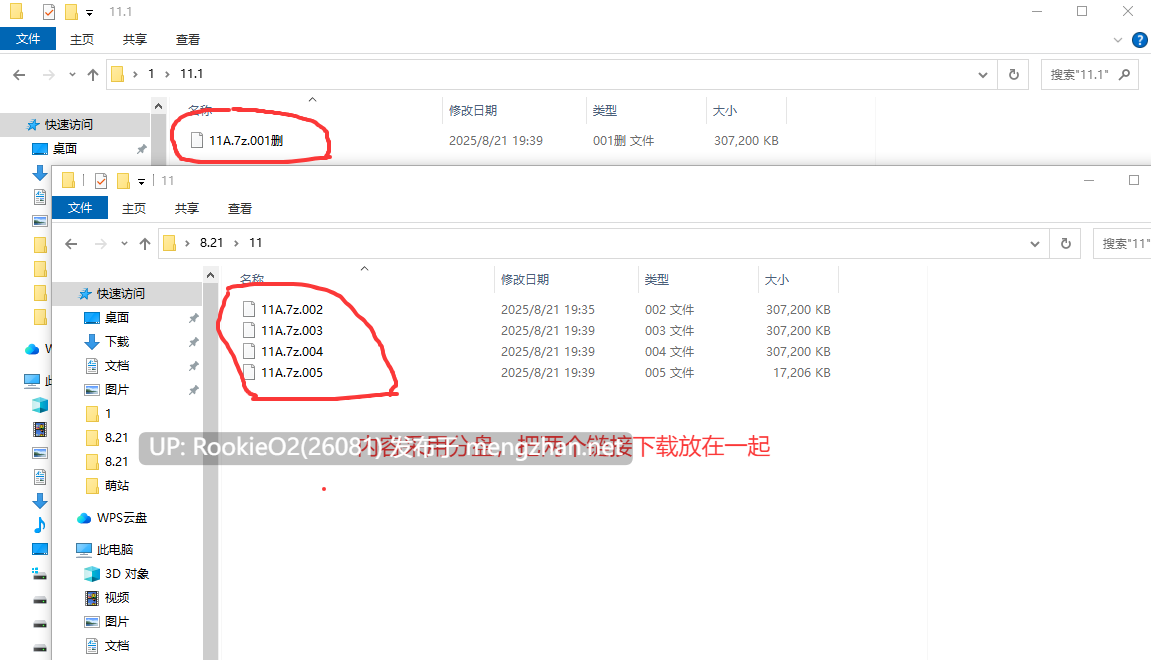
Task: Click the search box in the 11.1 window
Action: coord(1089,75)
